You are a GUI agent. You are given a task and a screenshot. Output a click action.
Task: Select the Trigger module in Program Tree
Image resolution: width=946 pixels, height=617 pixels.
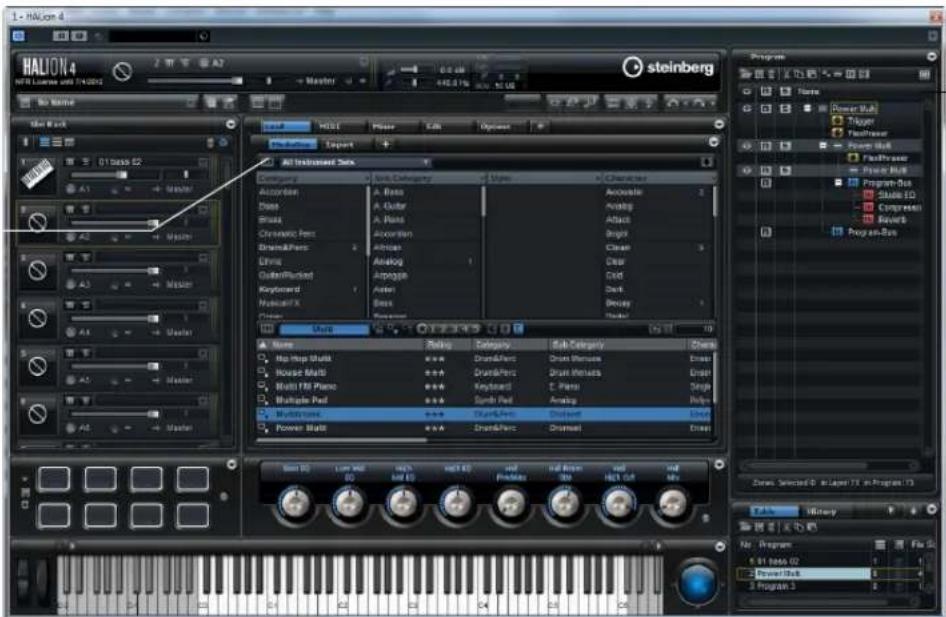[x=860, y=121]
